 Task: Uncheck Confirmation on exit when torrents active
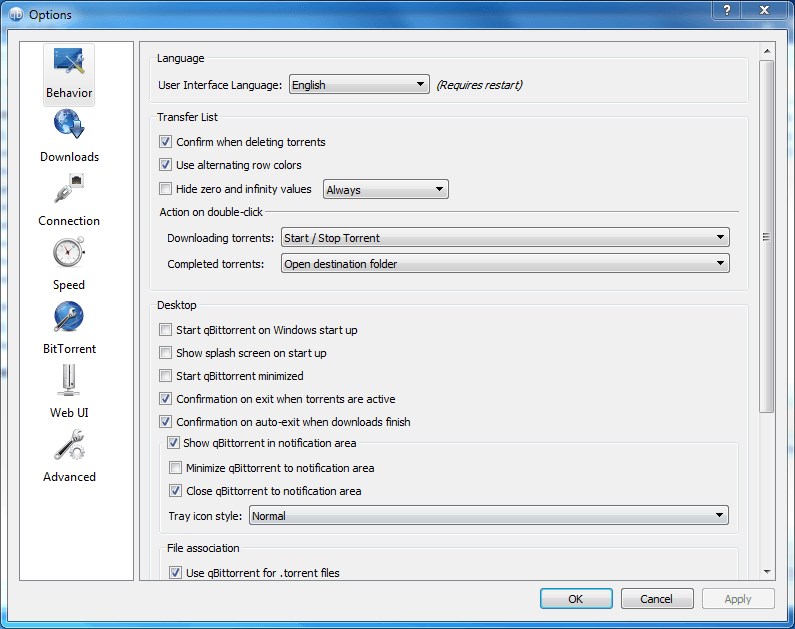click(165, 398)
